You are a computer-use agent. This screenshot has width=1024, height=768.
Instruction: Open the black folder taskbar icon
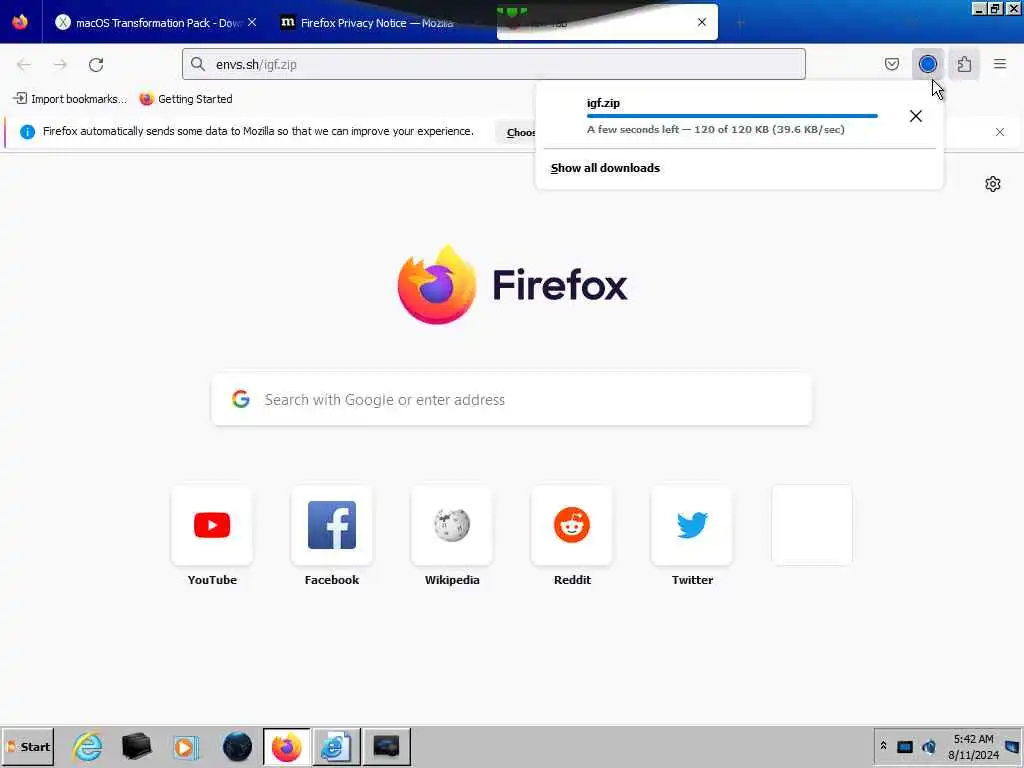pyautogui.click(x=136, y=747)
